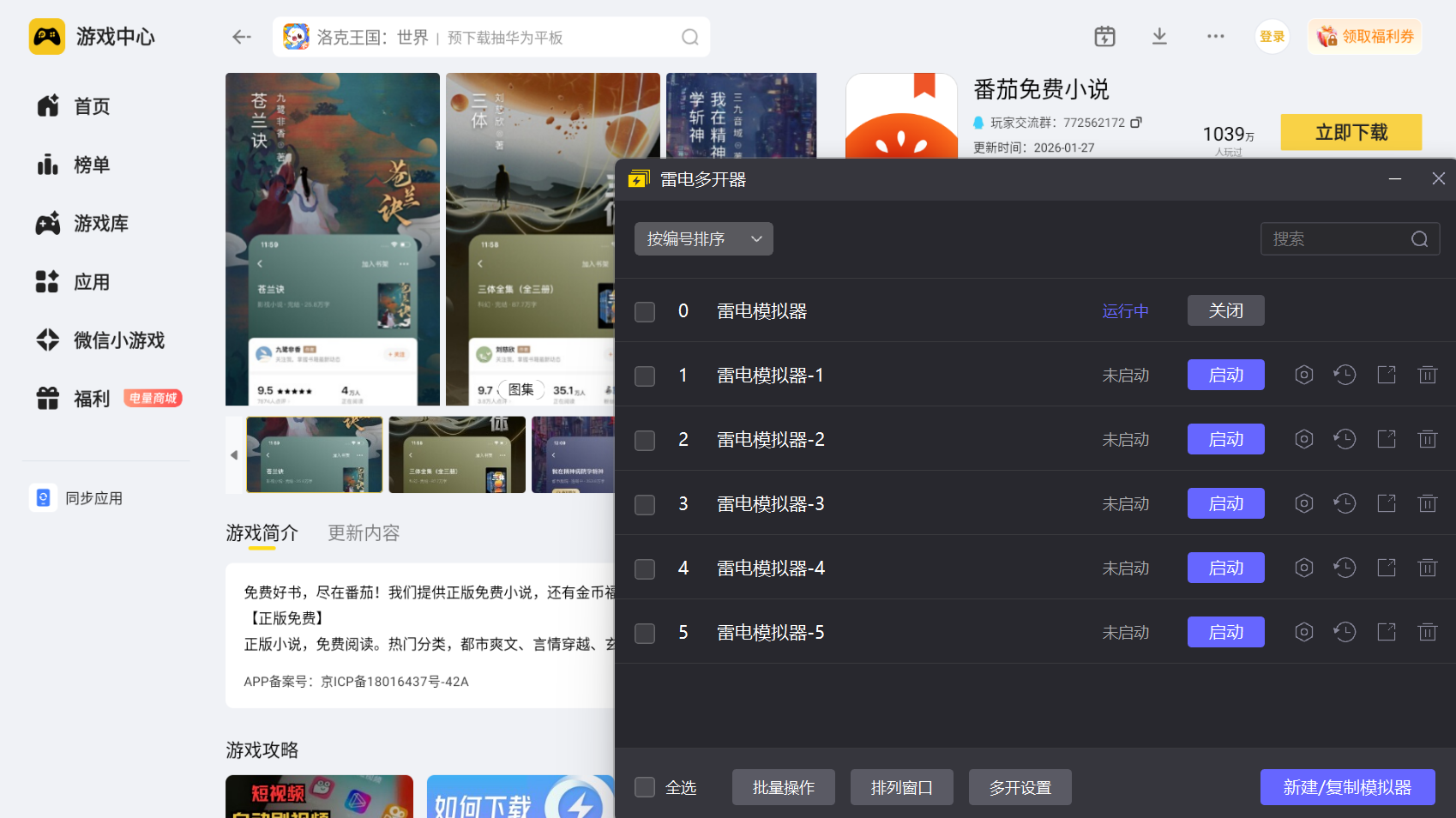The image size is (1456, 818).
Task: Delete the 雷电模拟器-2 instance
Action: tap(1428, 439)
